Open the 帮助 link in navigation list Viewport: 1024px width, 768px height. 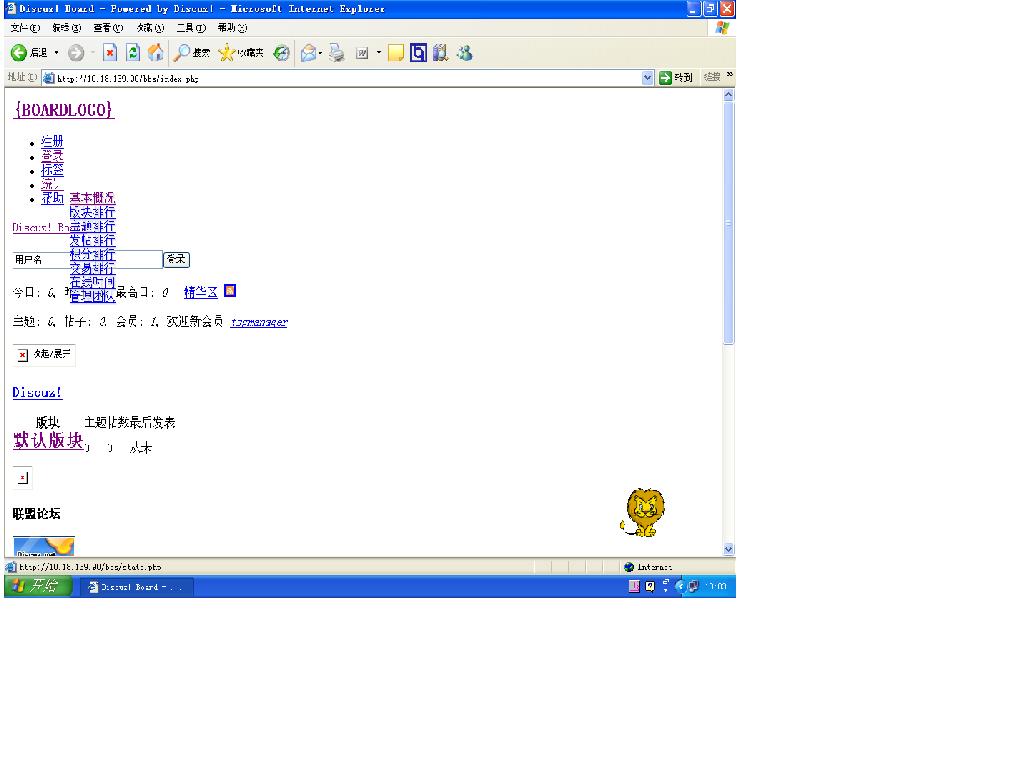(52, 198)
